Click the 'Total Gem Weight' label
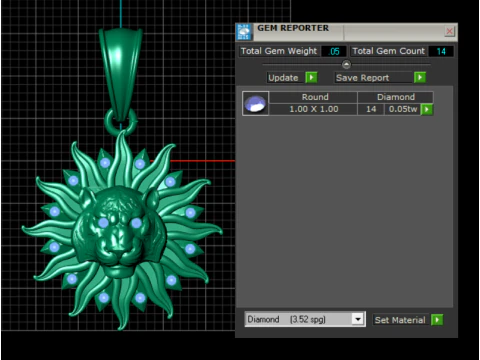The height and width of the screenshot is (360, 480). [x=279, y=51]
